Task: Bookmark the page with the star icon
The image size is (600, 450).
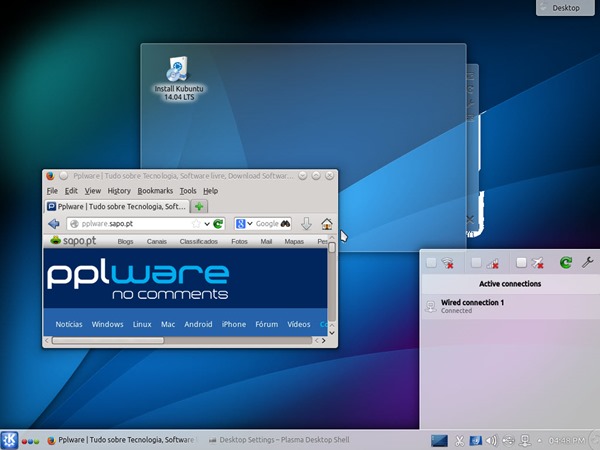Action: click(196, 224)
